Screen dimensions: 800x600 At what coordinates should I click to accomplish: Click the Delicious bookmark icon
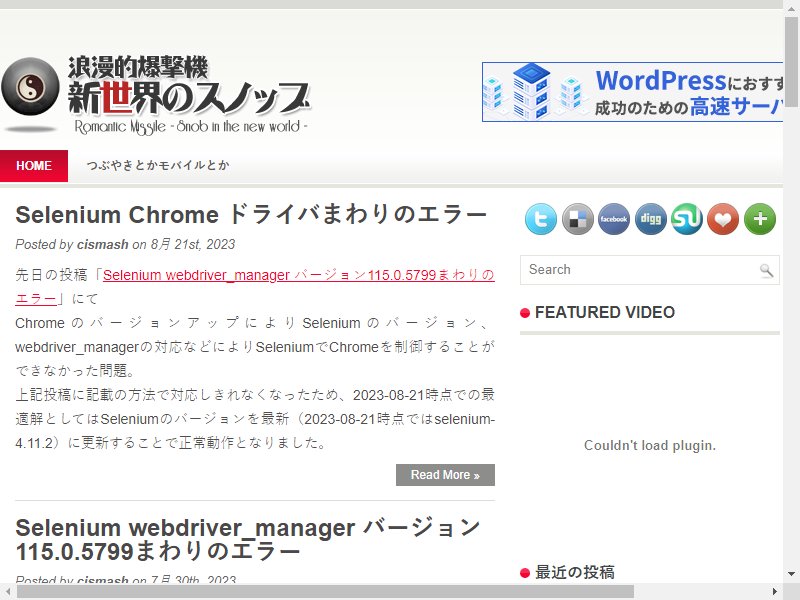coord(578,219)
